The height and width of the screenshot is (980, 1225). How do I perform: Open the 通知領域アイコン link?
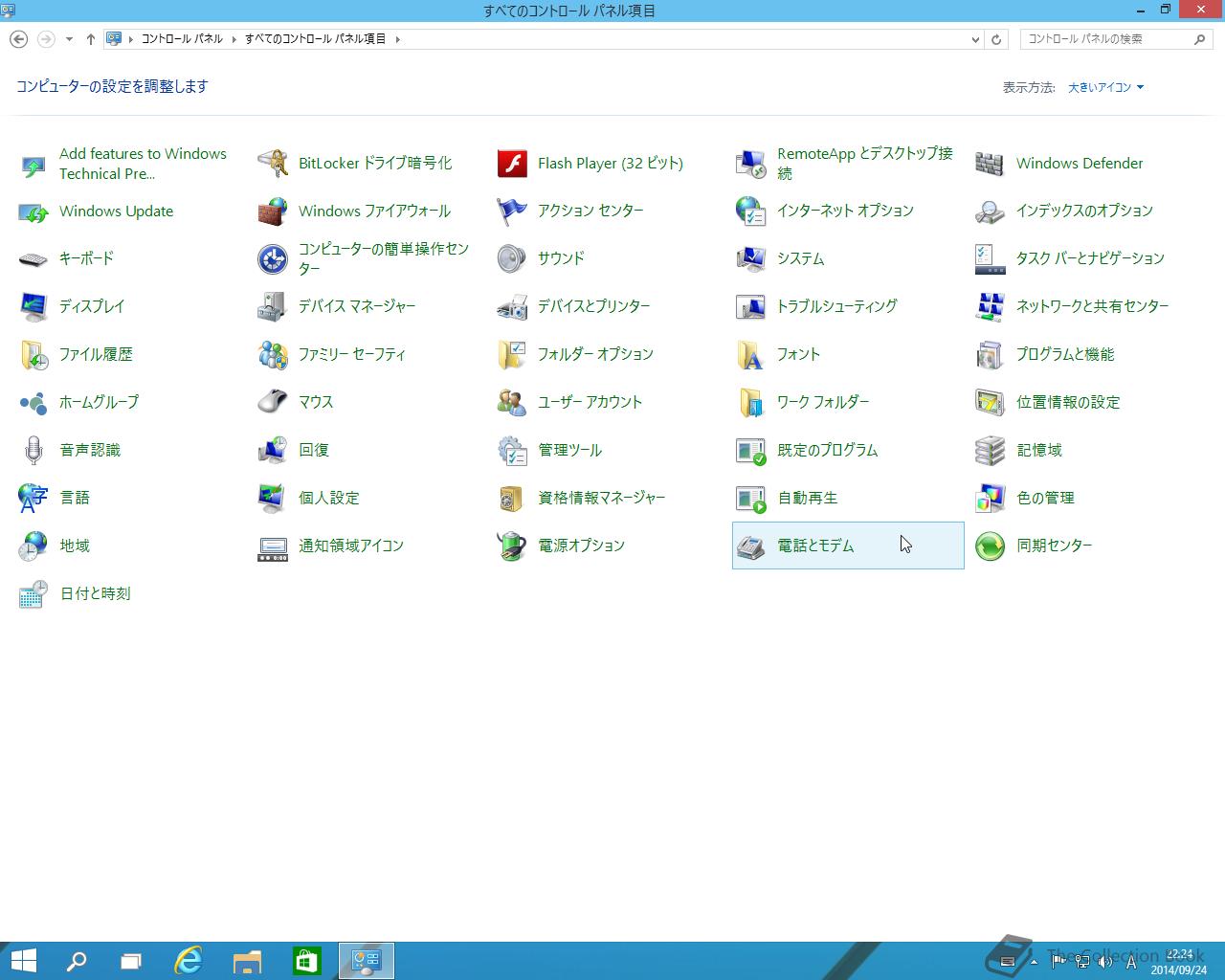coord(350,546)
